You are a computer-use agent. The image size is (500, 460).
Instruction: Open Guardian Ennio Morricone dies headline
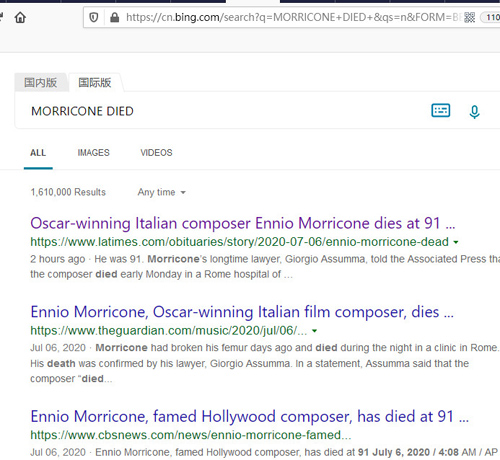[242, 312]
